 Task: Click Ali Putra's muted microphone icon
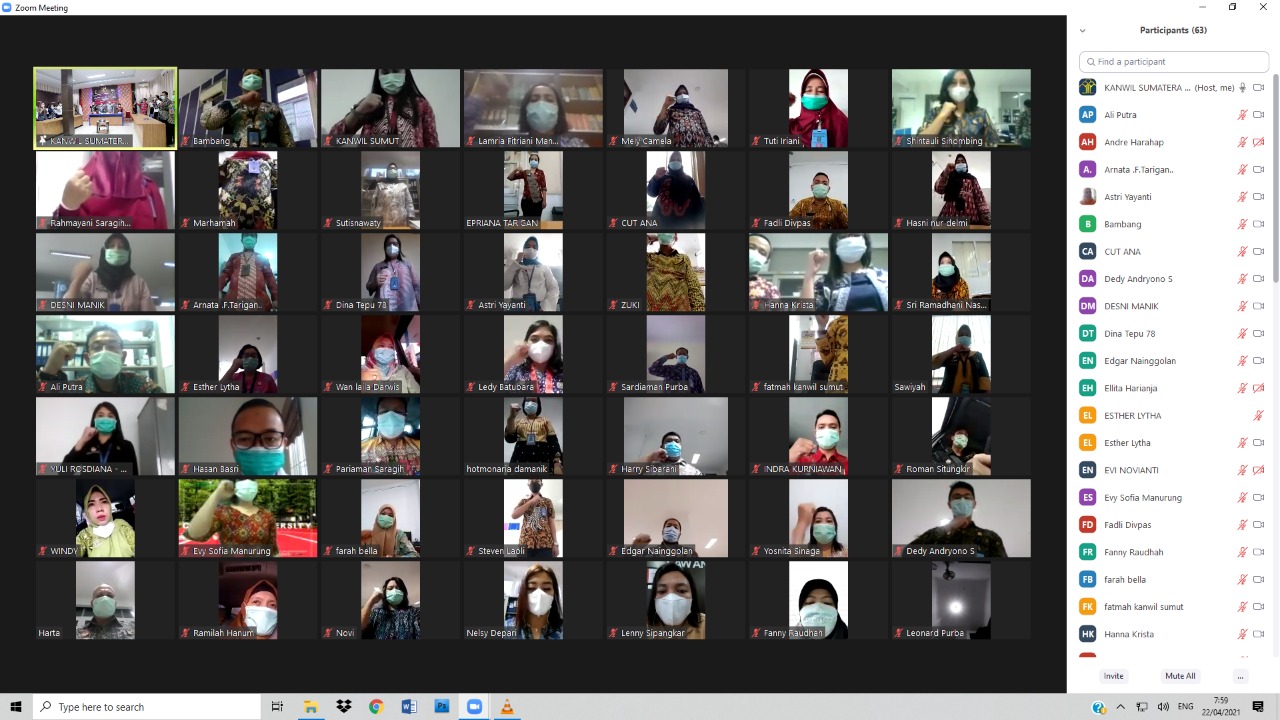point(1242,115)
